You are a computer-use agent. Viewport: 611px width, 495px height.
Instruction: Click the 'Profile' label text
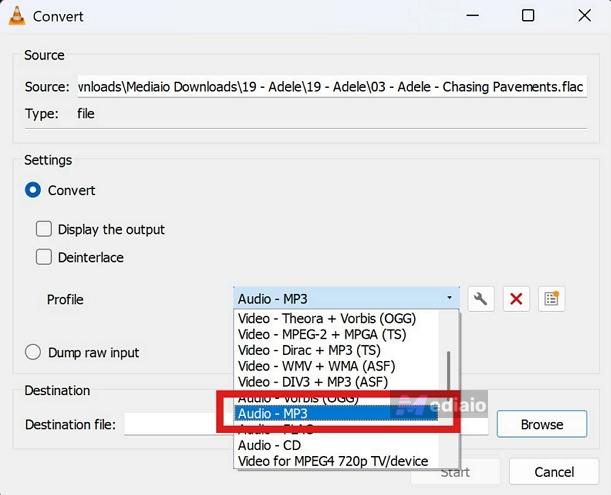[65, 299]
